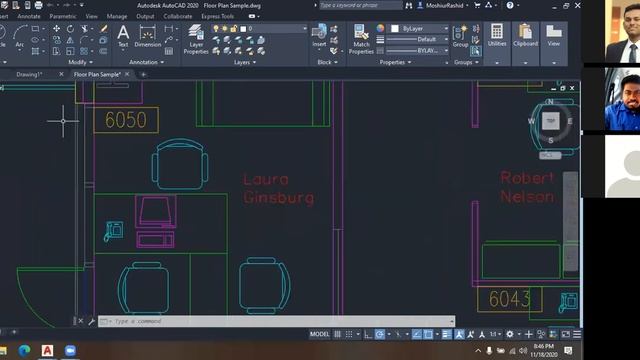This screenshot has height=360, width=640.
Task: Expand the Properties panel dropdown
Action: click(395, 62)
